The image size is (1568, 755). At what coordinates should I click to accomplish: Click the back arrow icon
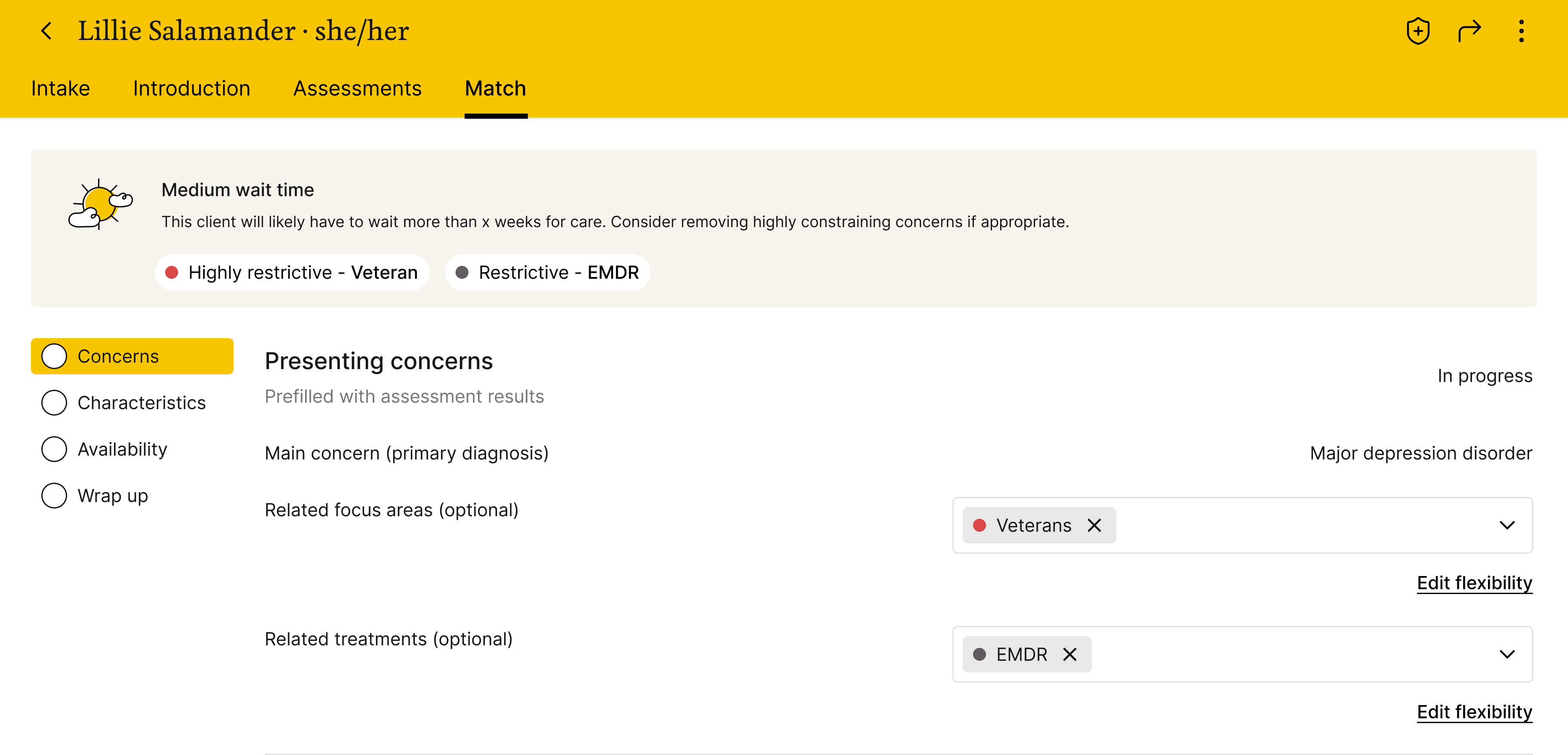tap(46, 31)
